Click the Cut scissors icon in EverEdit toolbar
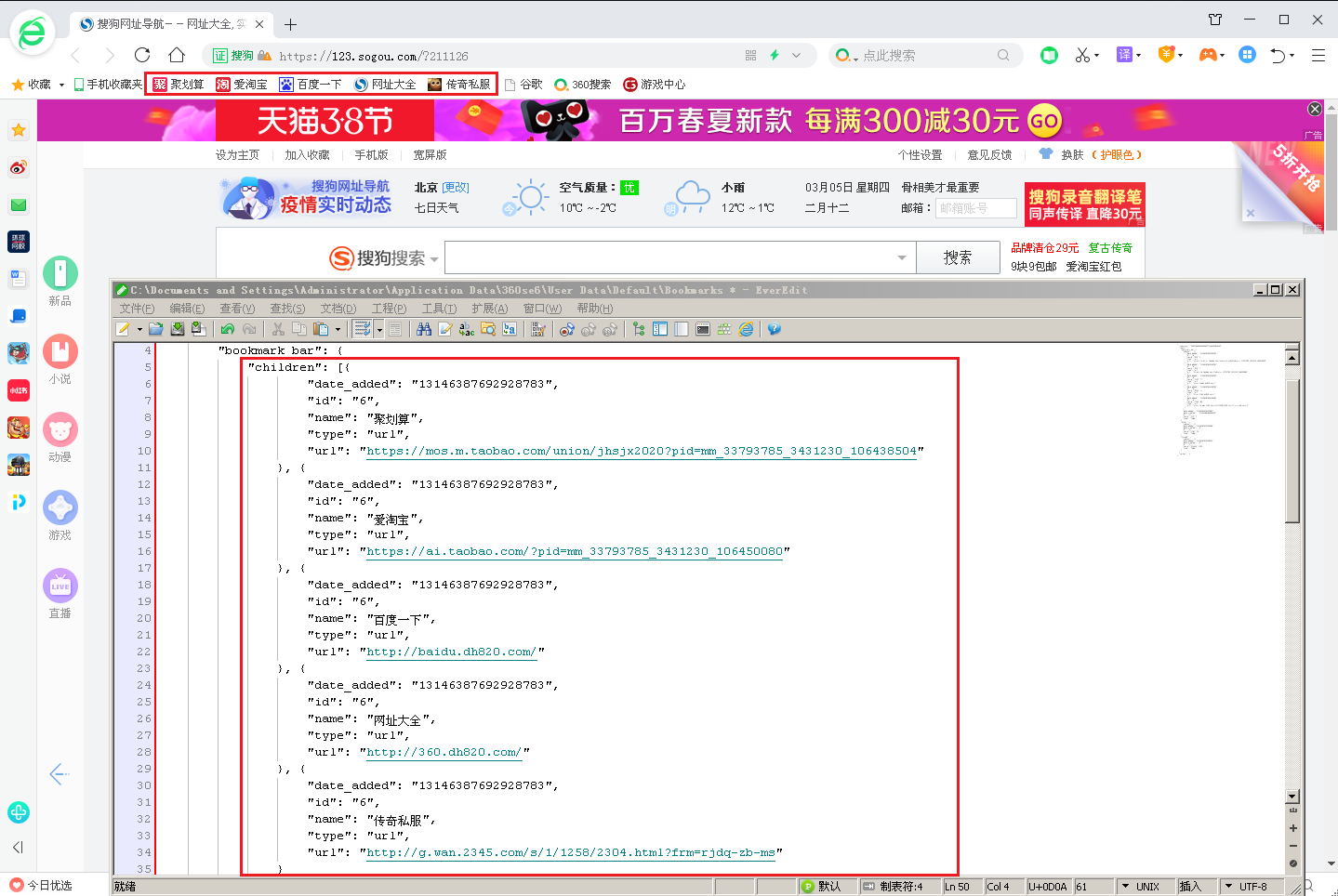 tap(278, 329)
